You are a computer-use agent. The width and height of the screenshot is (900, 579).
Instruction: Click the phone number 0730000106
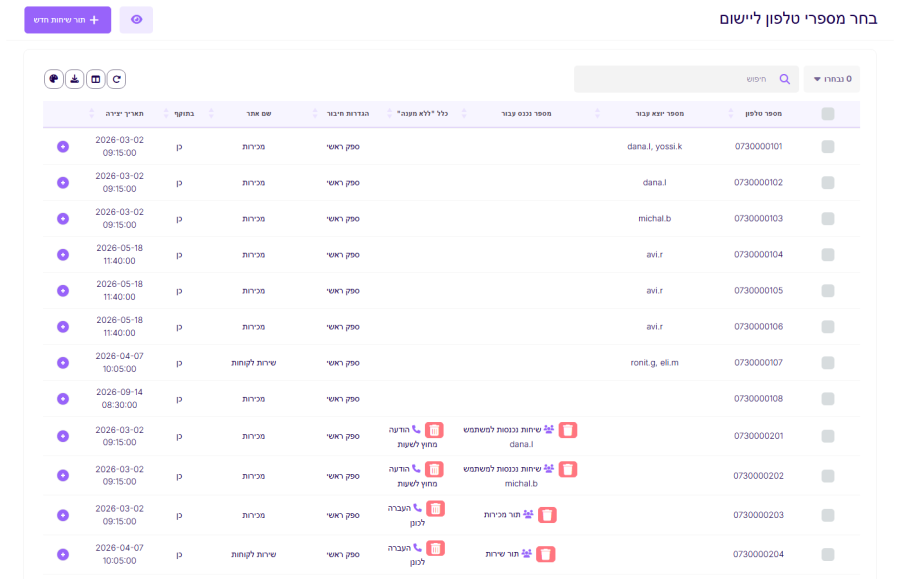758,327
